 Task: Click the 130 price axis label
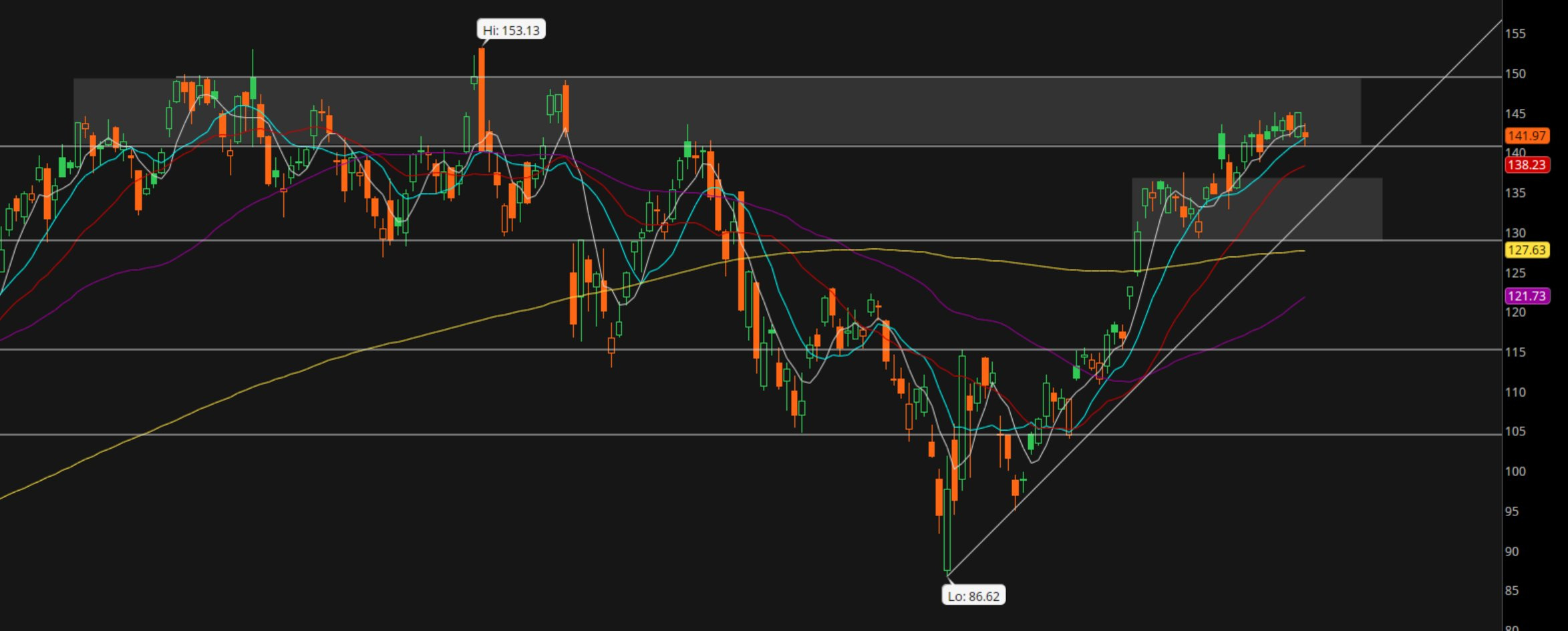tap(1515, 233)
